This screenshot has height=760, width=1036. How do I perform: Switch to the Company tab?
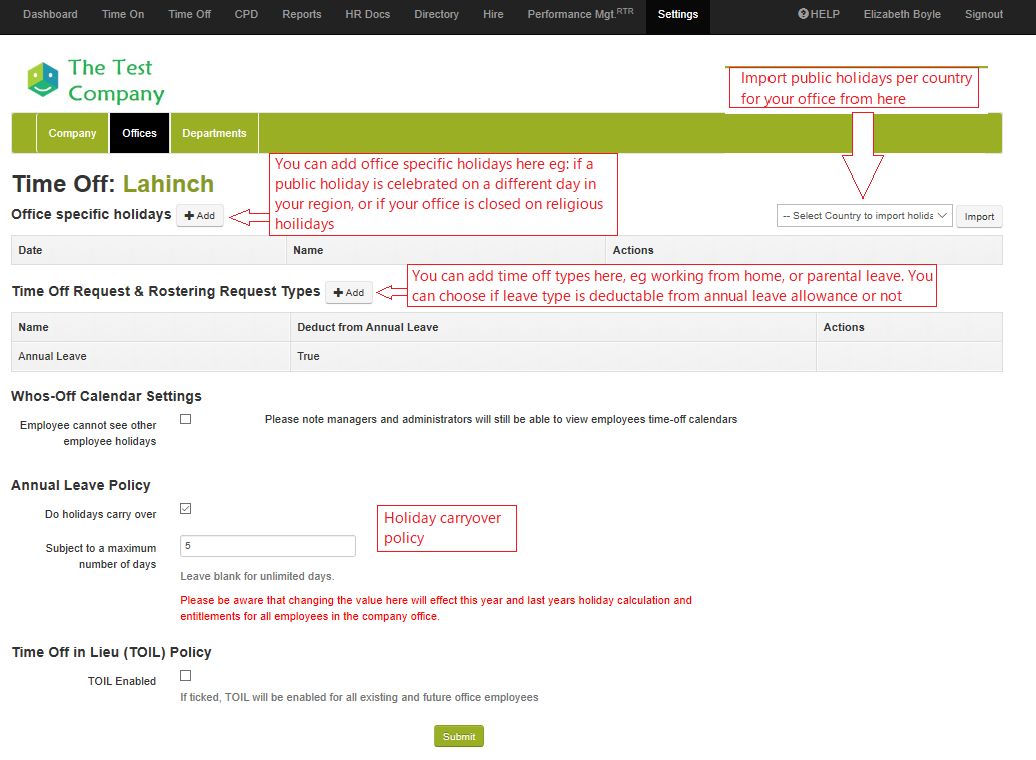[72, 133]
